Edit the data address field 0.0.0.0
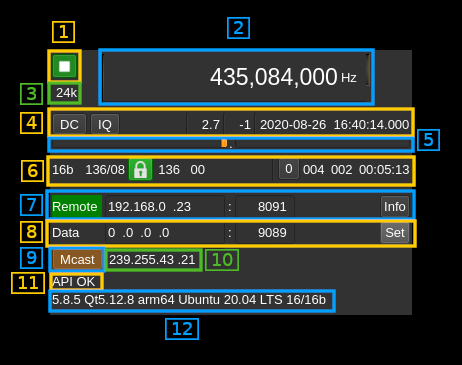This screenshot has height=365, width=462. (x=165, y=233)
